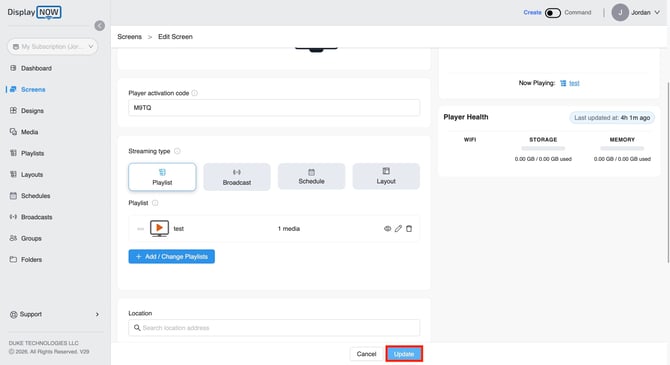Image resolution: width=670 pixels, height=365 pixels.
Task: Click the STORAGE usage bar
Action: [x=543, y=148]
